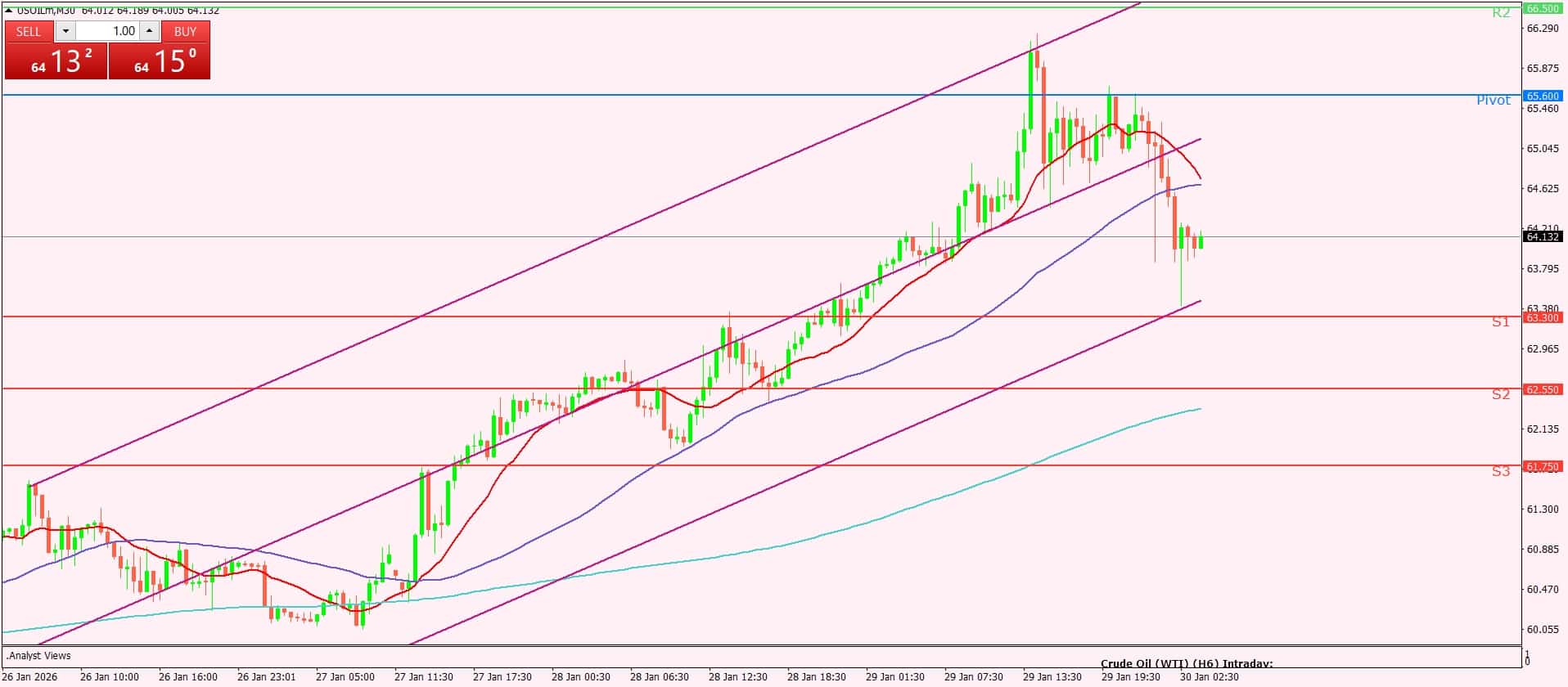Select the current price tag 64.132
Image resolution: width=1568 pixels, height=687 pixels.
point(1543,236)
